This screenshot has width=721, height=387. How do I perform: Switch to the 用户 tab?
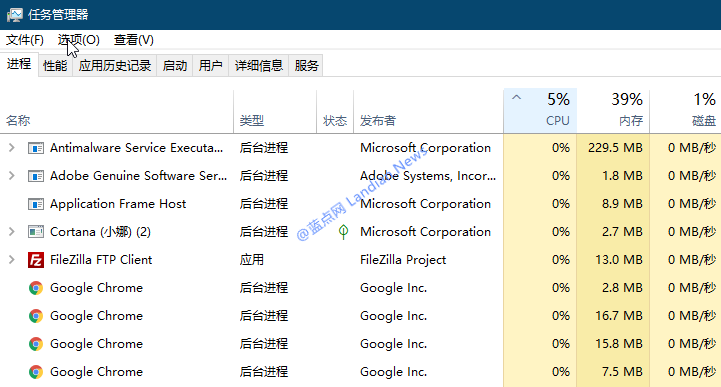click(211, 66)
